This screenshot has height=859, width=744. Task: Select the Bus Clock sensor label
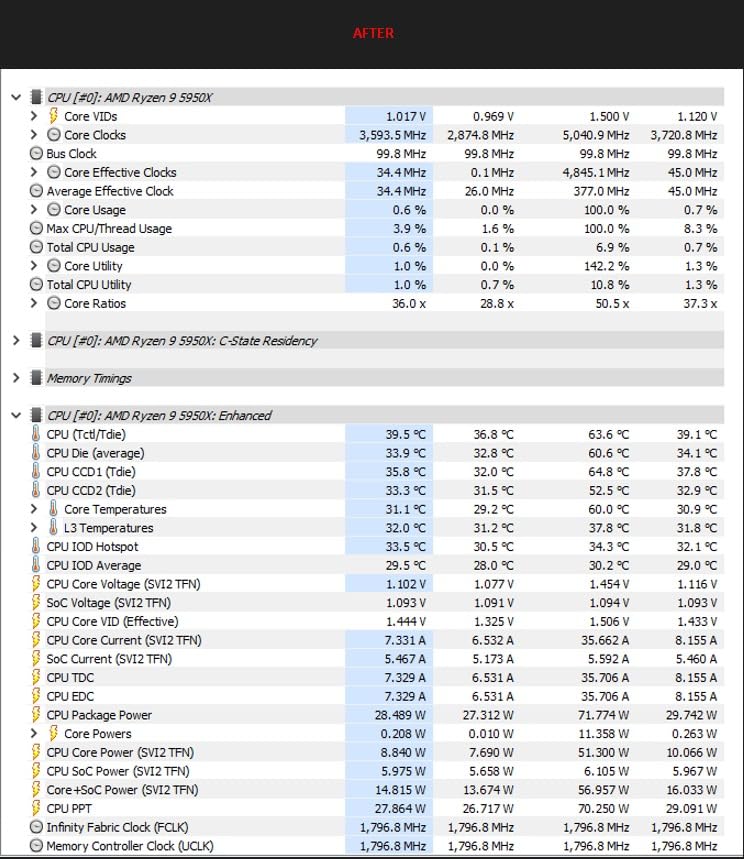coord(71,153)
